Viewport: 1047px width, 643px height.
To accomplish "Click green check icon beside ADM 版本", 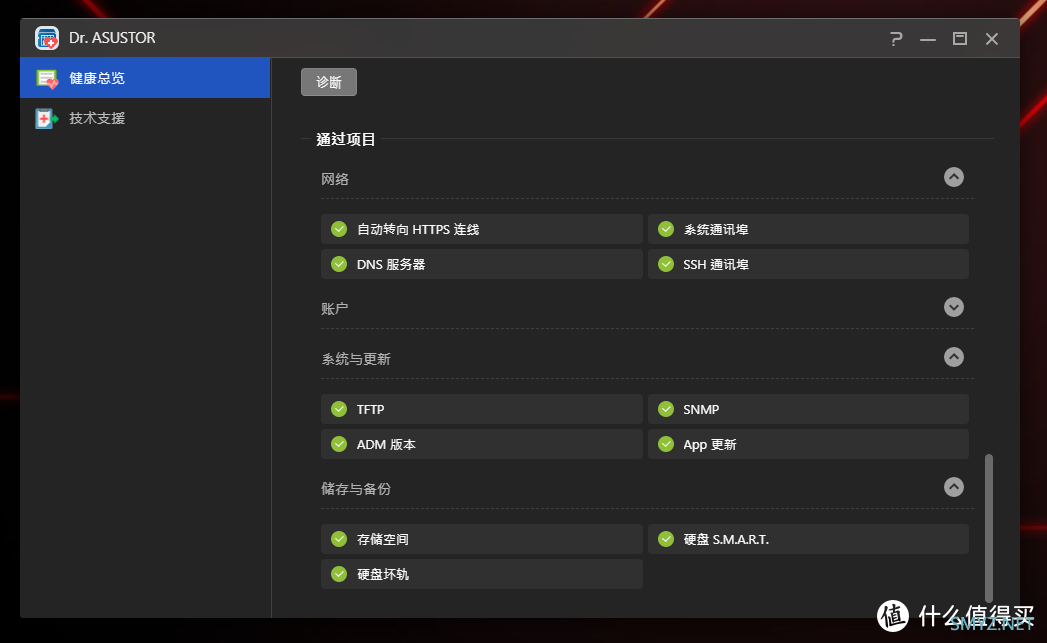I will coord(339,443).
